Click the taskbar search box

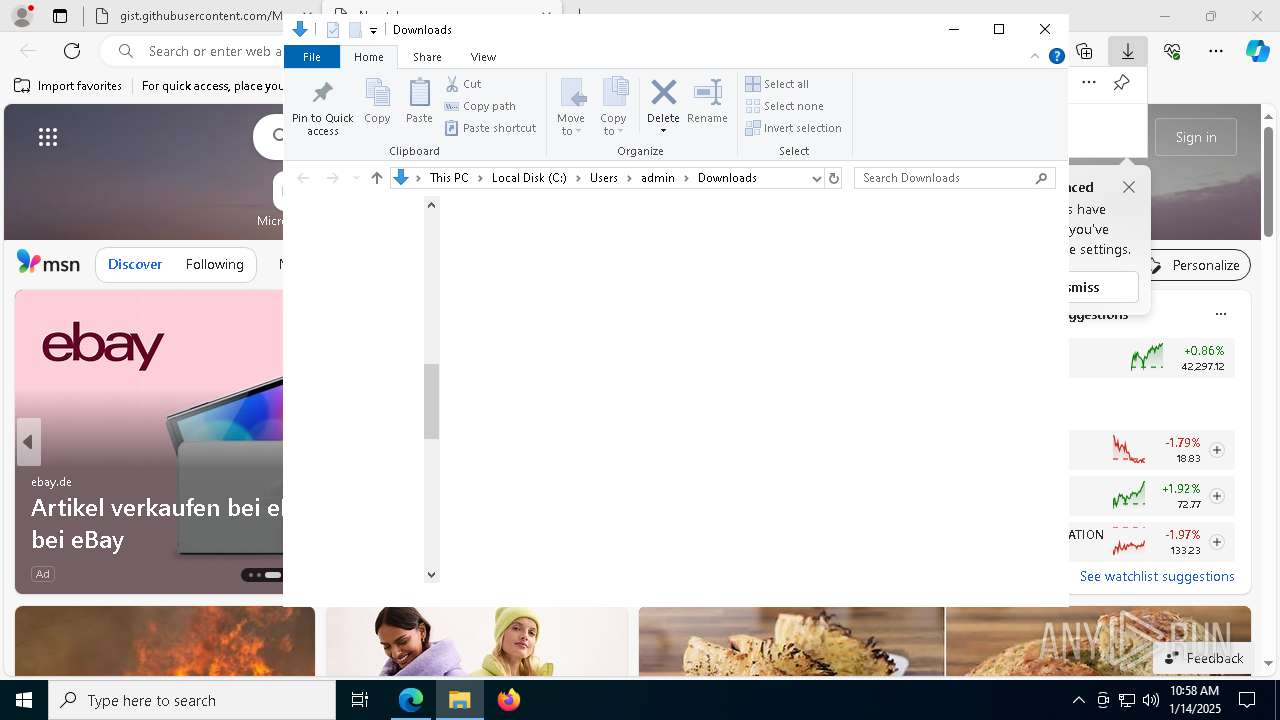tap(192, 700)
